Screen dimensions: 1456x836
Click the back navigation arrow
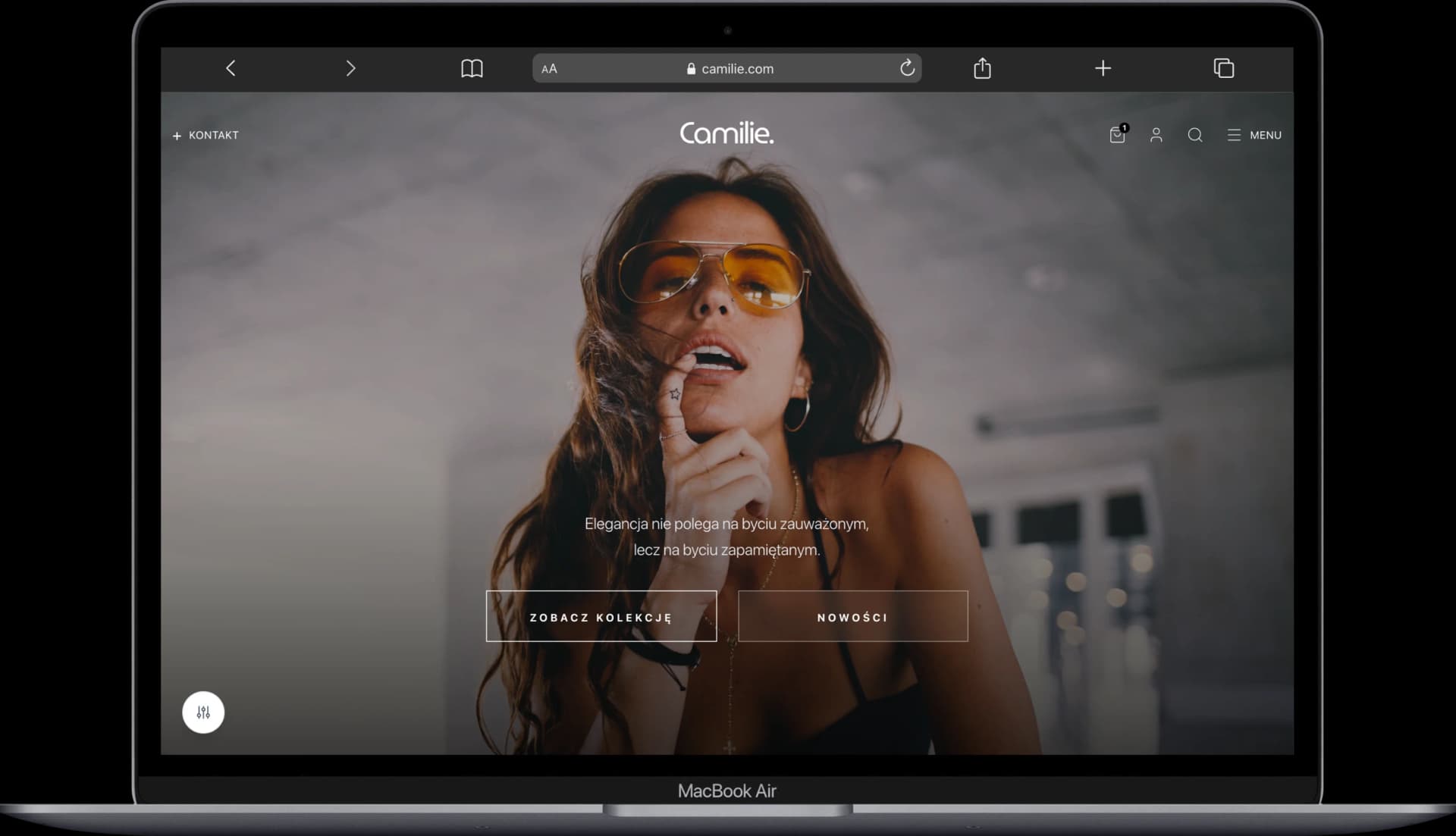click(231, 68)
